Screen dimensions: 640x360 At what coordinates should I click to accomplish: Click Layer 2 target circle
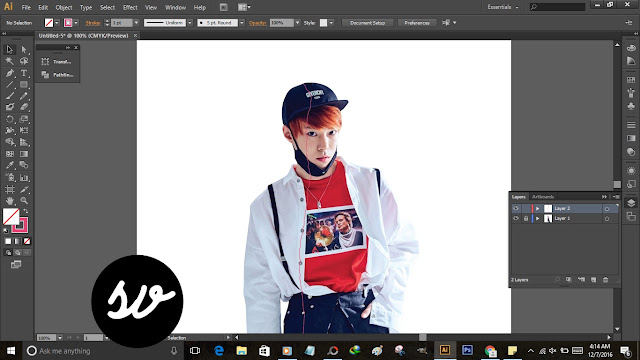click(607, 209)
